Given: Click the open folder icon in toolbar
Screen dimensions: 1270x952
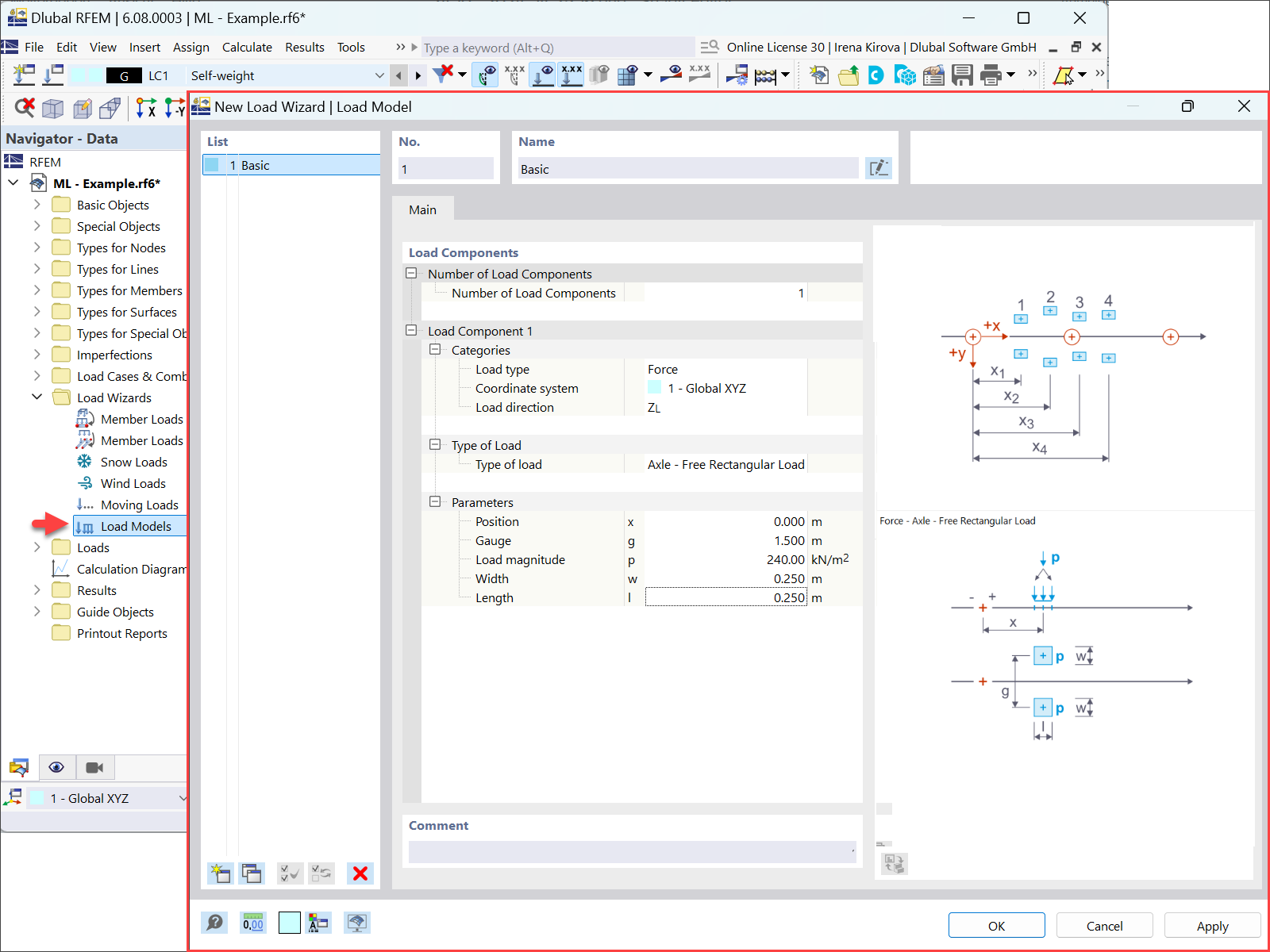Looking at the screenshot, I should [x=849, y=75].
